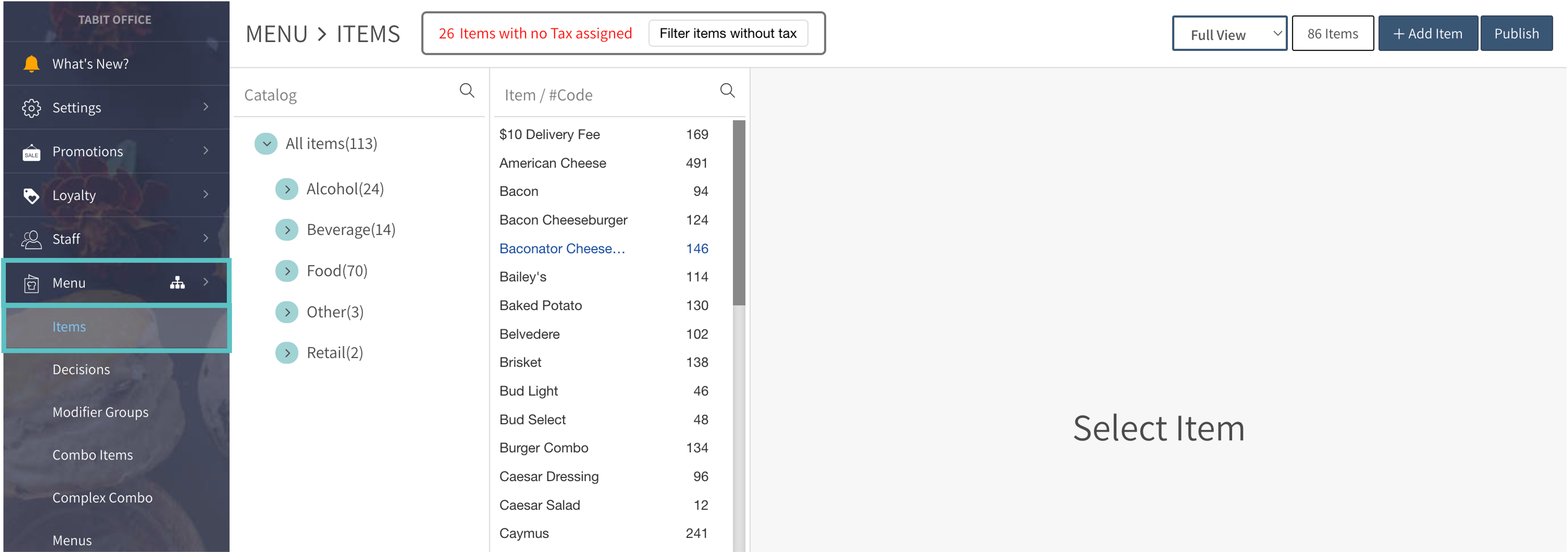Expand the Alcohol category
This screenshot has width=1568, height=552.
tap(287, 189)
